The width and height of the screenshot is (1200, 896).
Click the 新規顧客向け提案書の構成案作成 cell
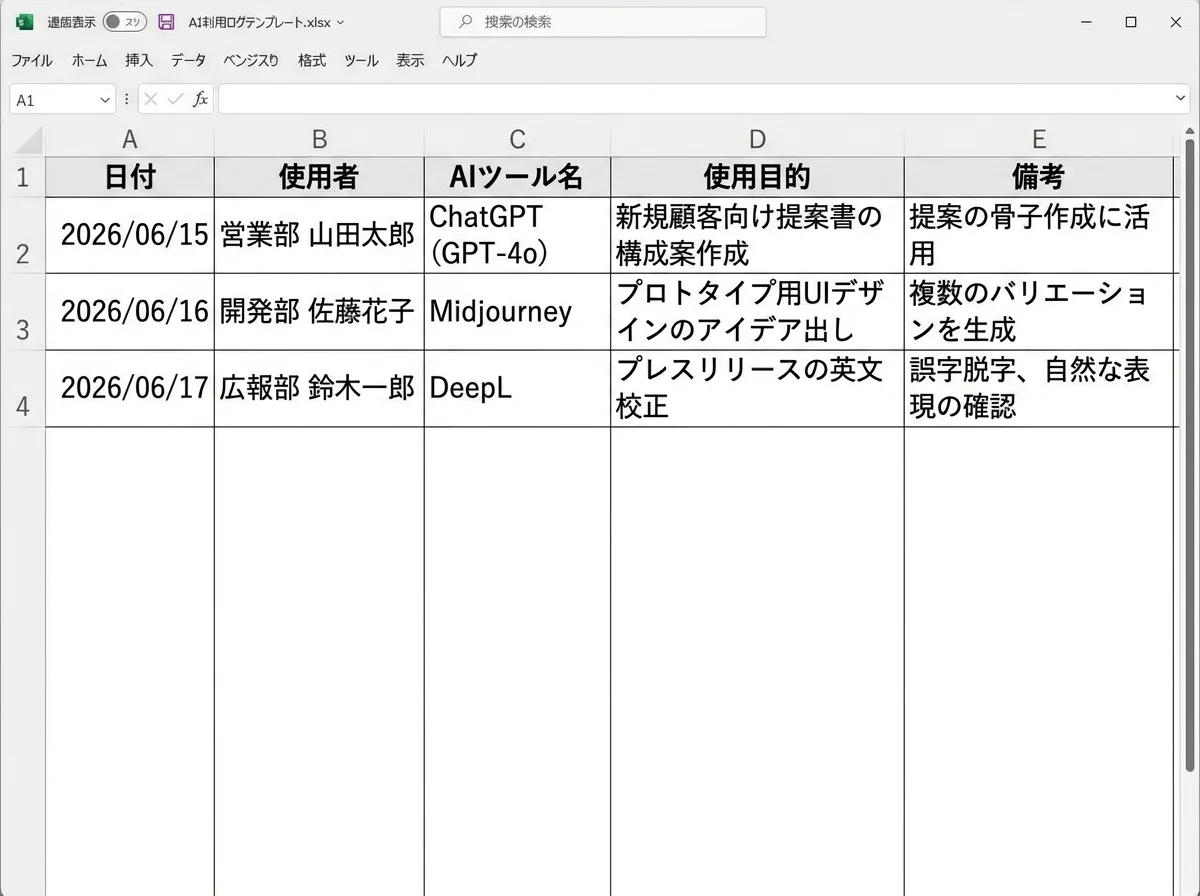coord(757,235)
